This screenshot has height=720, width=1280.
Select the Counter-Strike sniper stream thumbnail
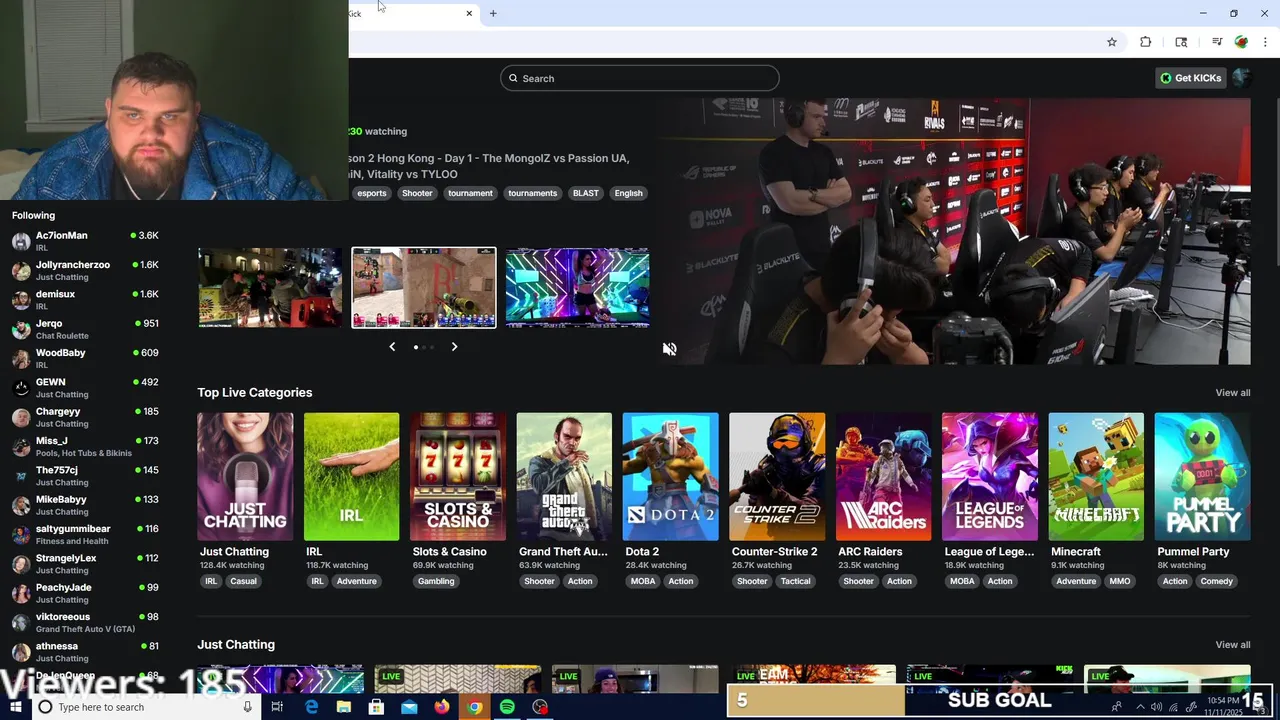click(x=424, y=288)
